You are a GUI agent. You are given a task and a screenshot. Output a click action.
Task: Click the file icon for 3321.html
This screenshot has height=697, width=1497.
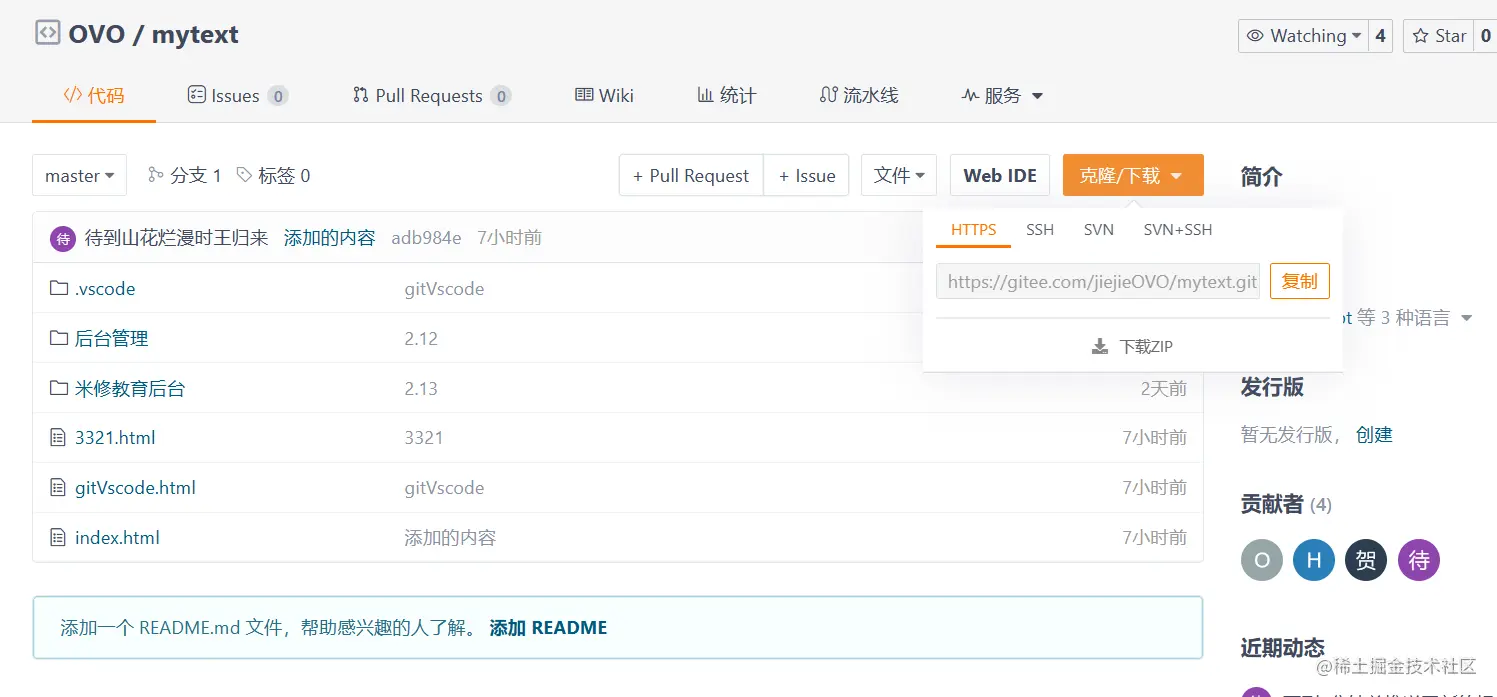[x=58, y=438]
